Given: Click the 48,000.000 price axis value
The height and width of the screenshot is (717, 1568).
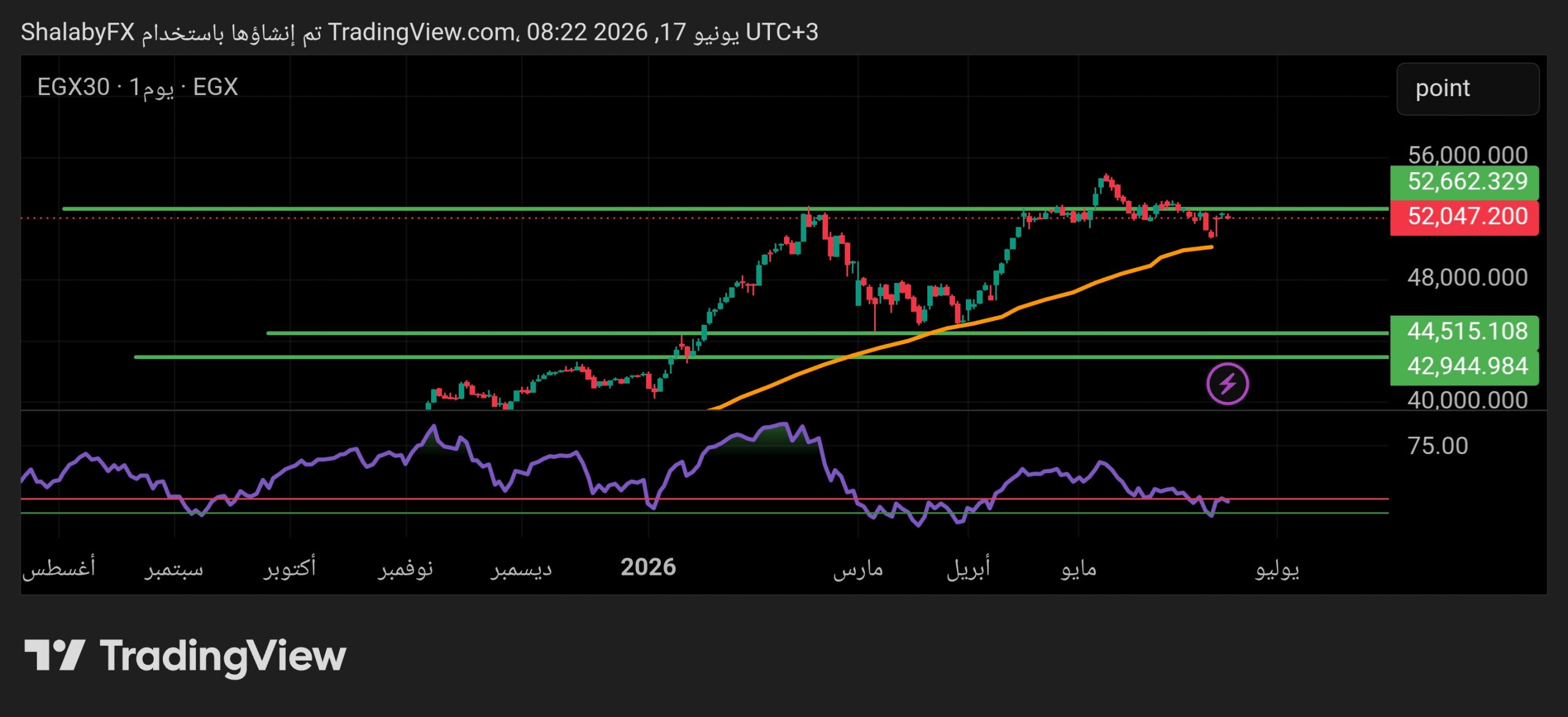Looking at the screenshot, I should pos(1468,278).
